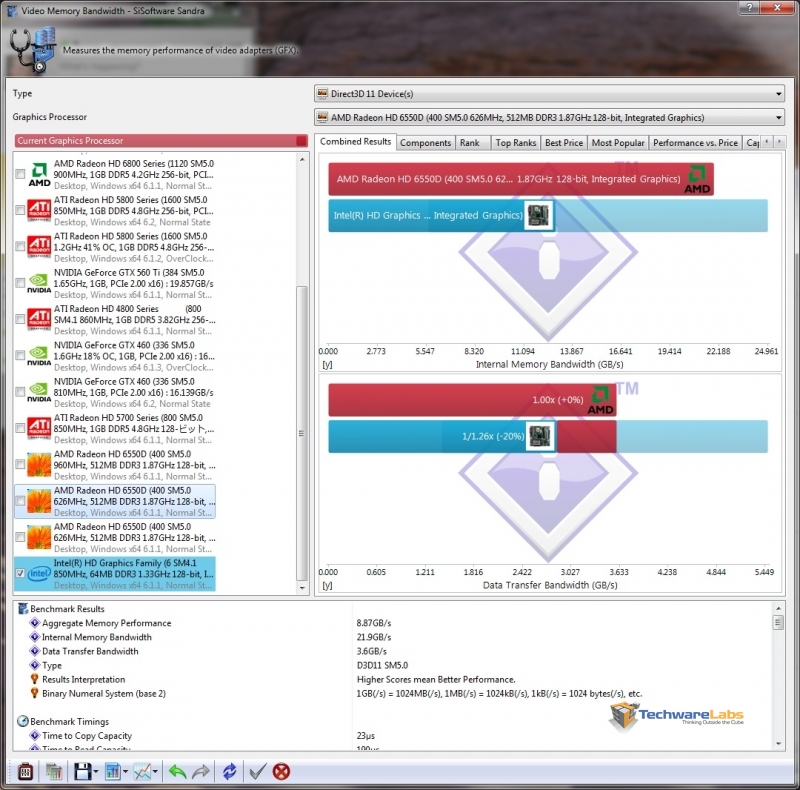The width and height of the screenshot is (800, 790).
Task: Click the grey forward arrow icon
Action: click(x=199, y=771)
